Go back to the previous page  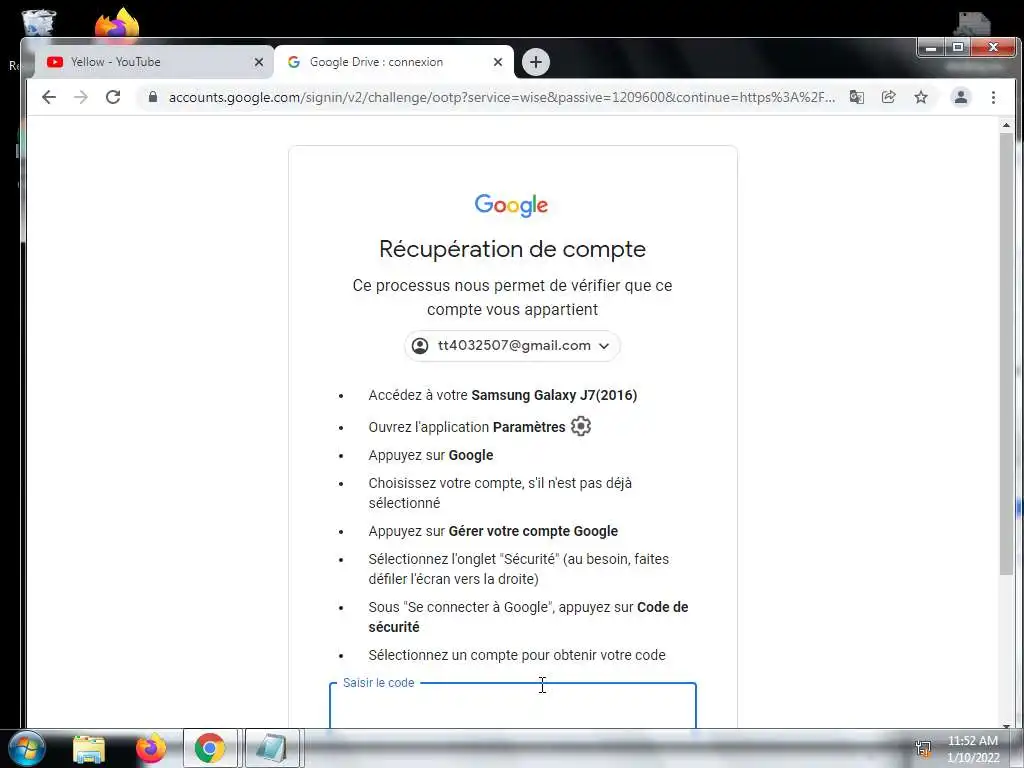click(49, 97)
